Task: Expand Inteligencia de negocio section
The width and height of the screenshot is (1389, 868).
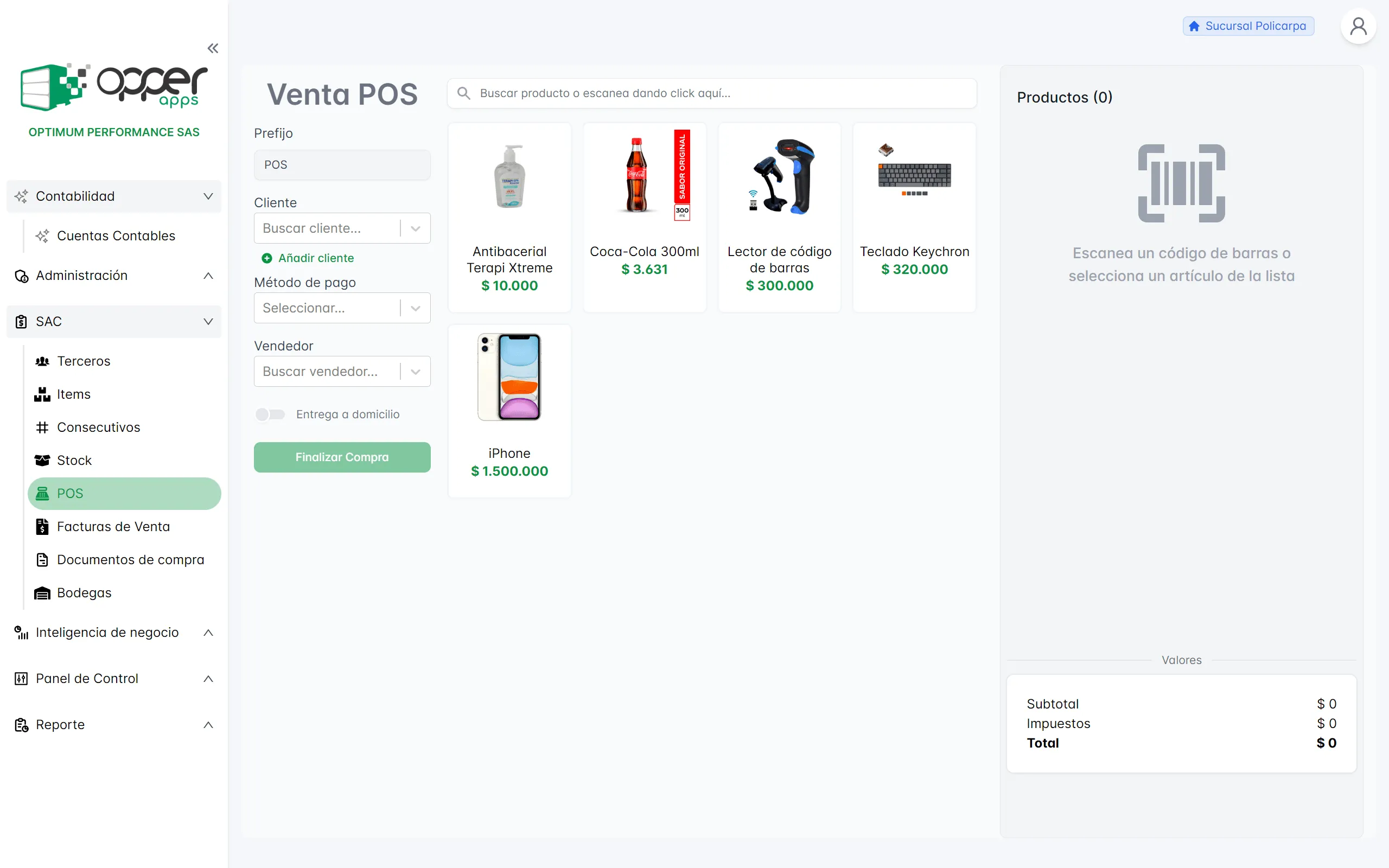Action: [113, 633]
